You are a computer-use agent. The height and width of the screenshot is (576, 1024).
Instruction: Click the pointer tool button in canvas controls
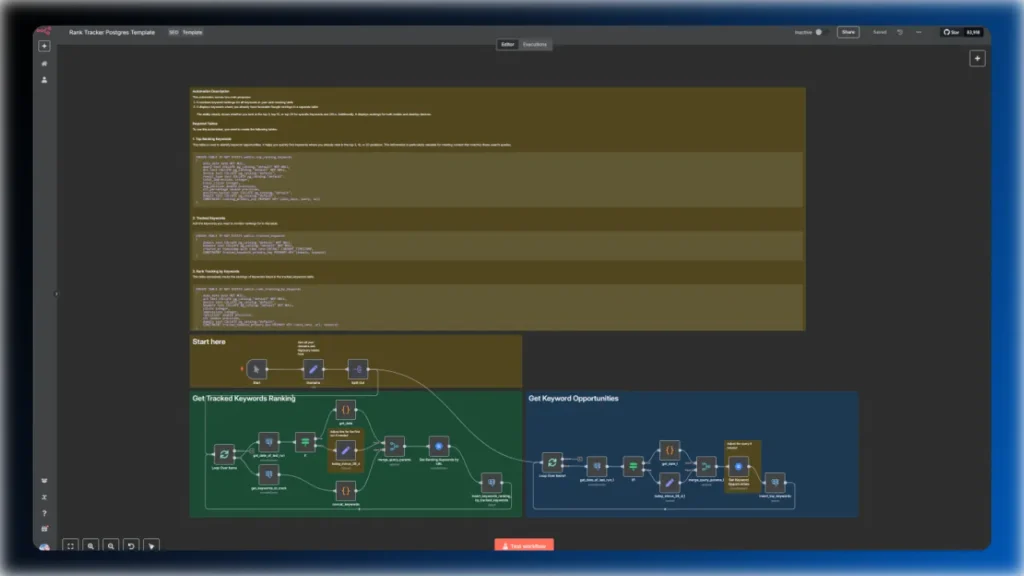[x=152, y=546]
